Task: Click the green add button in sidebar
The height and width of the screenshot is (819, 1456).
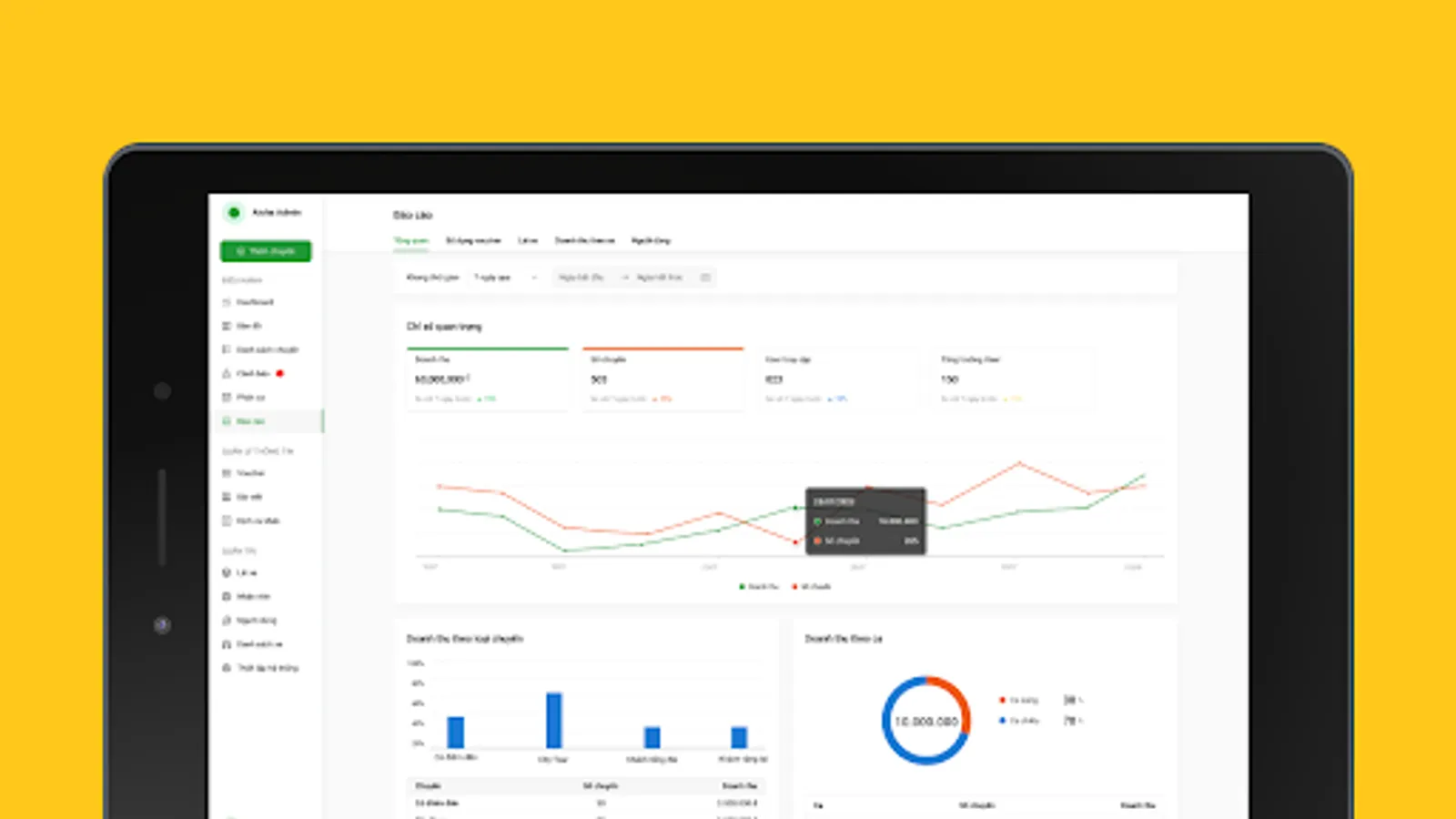Action: [266, 250]
